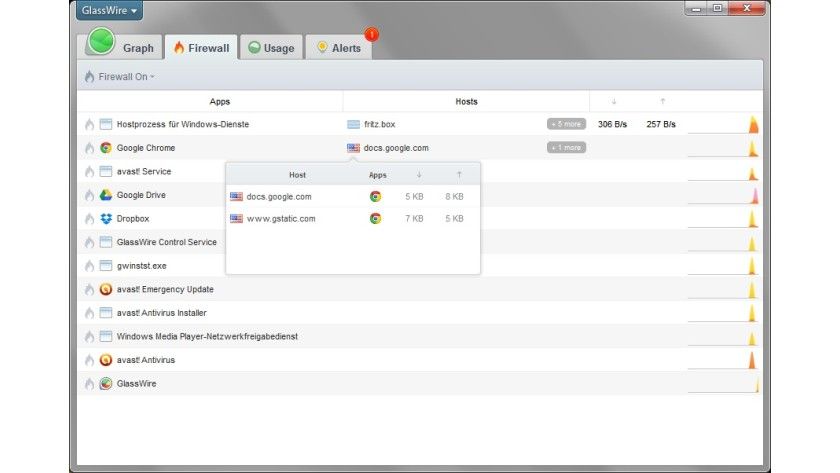Expand the '+5 more' hosts for Hostprozess
The height and width of the screenshot is (473, 840).
tap(566, 124)
